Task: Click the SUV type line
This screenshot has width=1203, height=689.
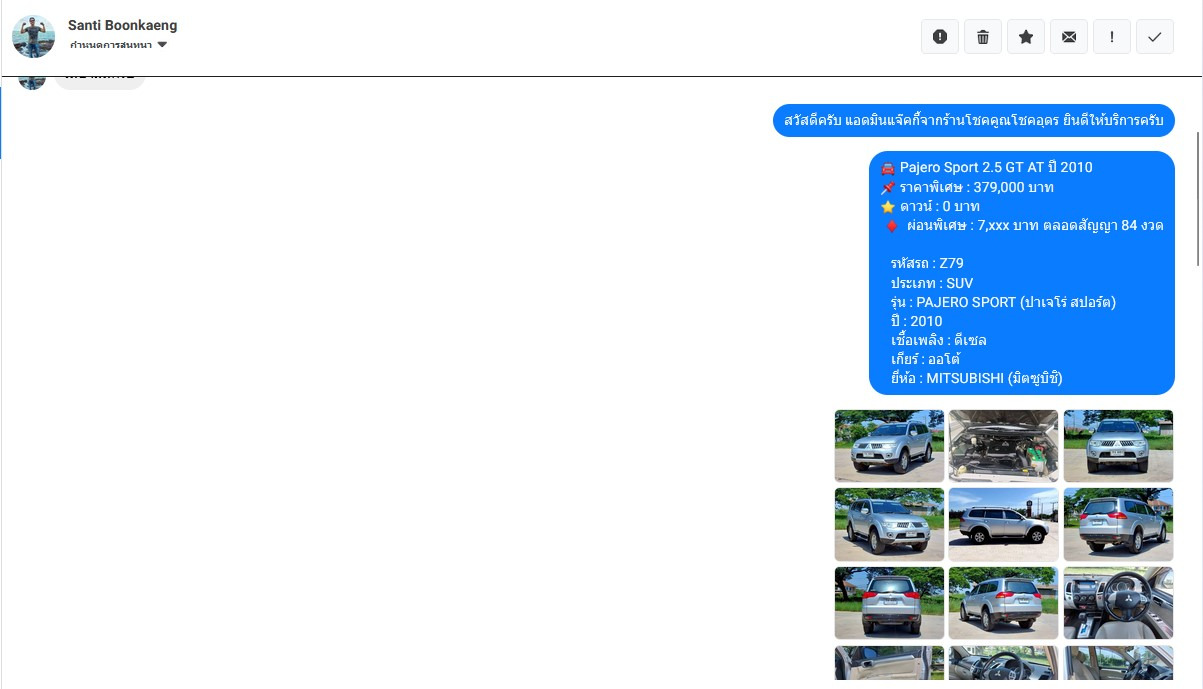Action: coord(932,283)
